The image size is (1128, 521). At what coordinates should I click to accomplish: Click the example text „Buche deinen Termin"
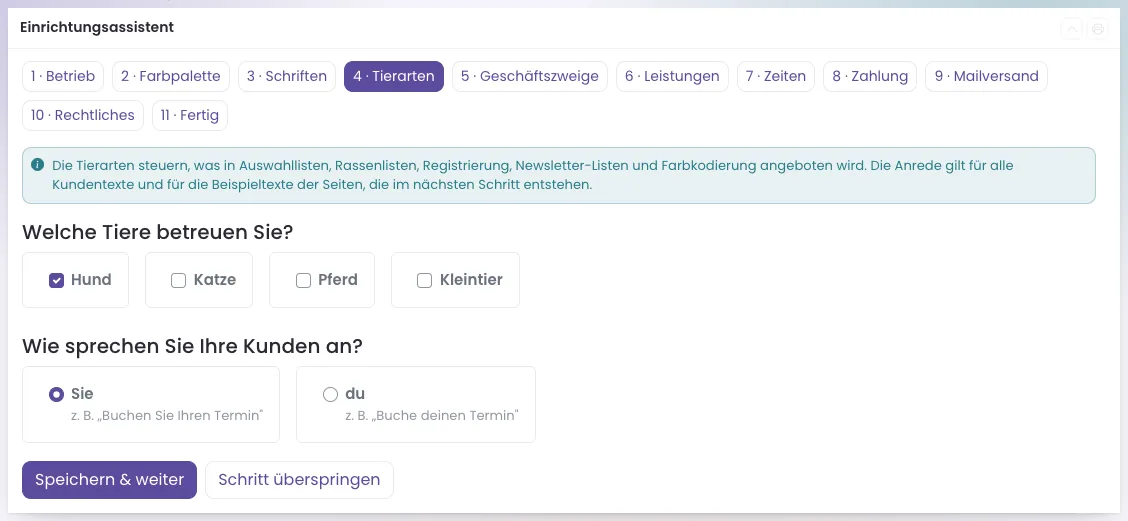click(x=445, y=416)
